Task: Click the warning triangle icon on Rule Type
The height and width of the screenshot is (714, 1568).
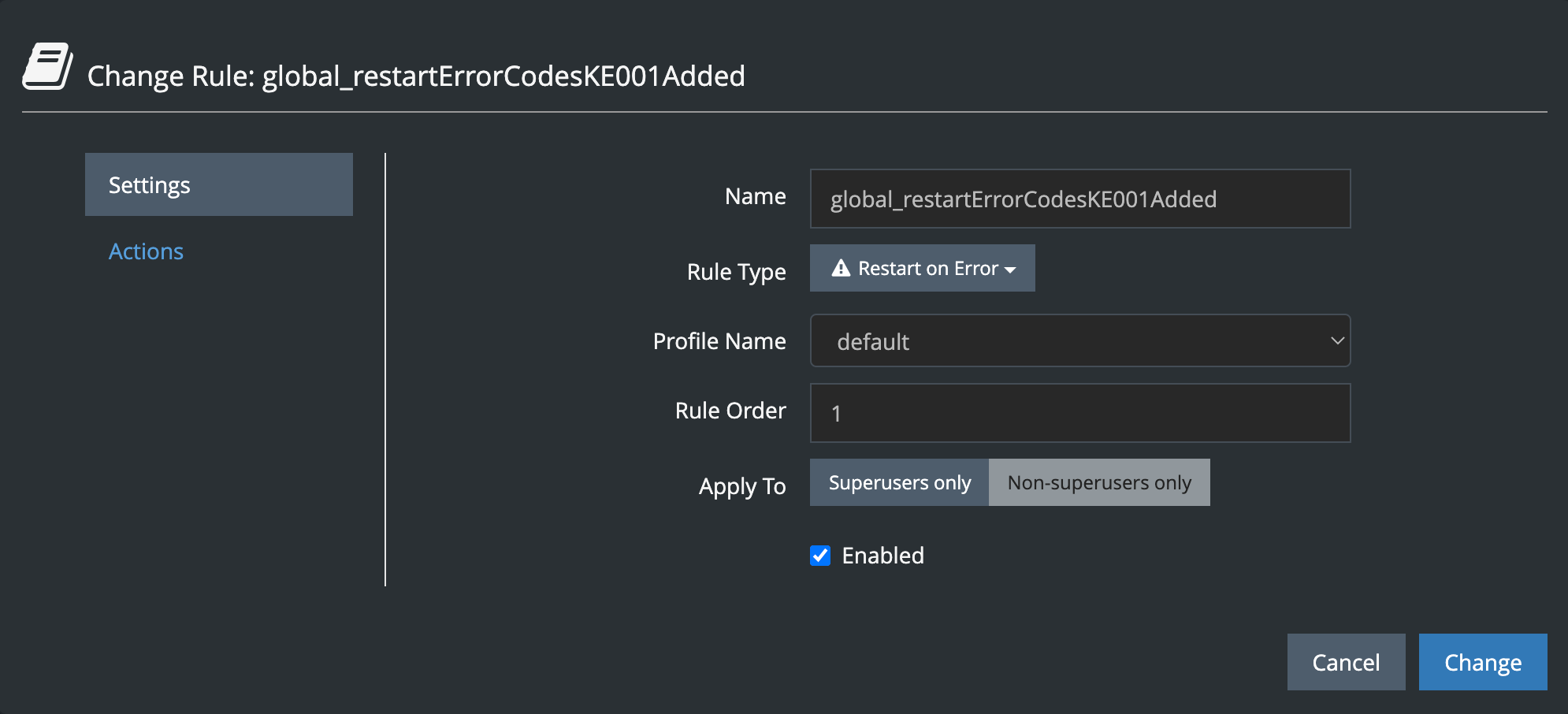Action: 841,269
